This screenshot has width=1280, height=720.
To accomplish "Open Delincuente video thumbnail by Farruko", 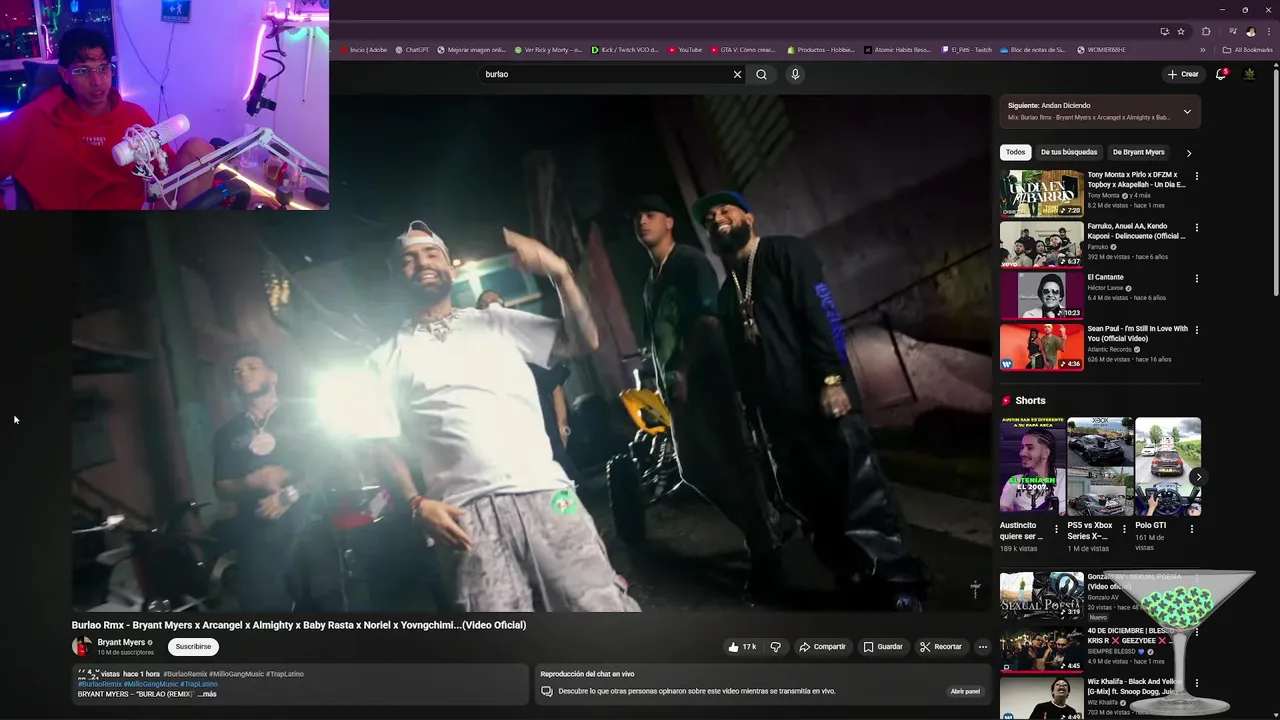I will pos(1041,244).
